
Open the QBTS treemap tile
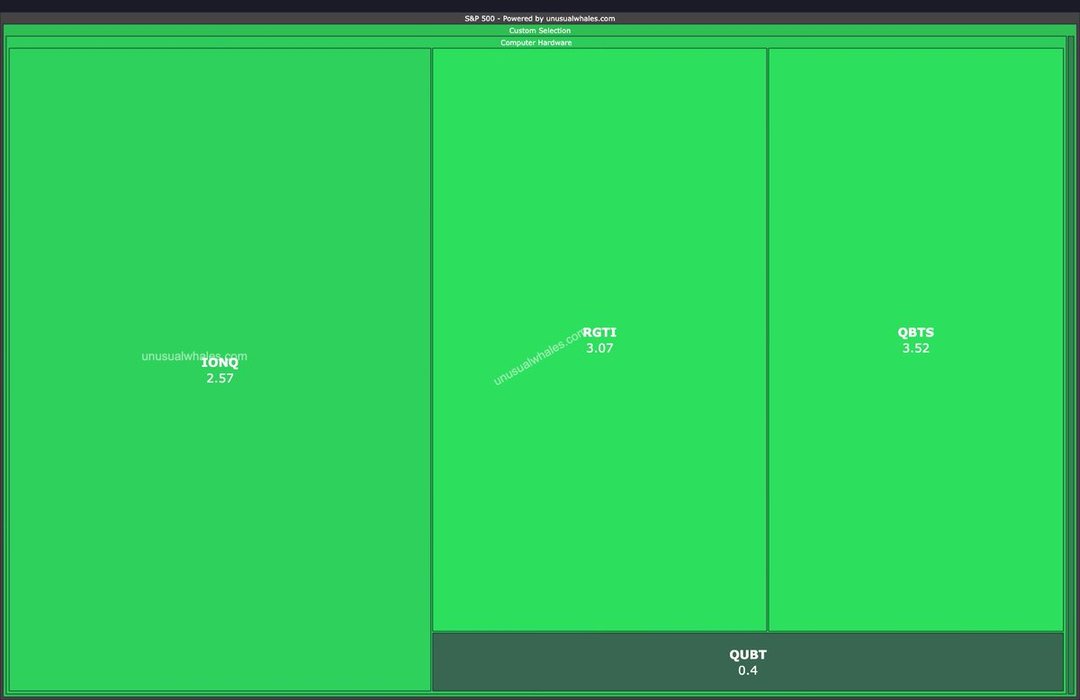pos(915,339)
